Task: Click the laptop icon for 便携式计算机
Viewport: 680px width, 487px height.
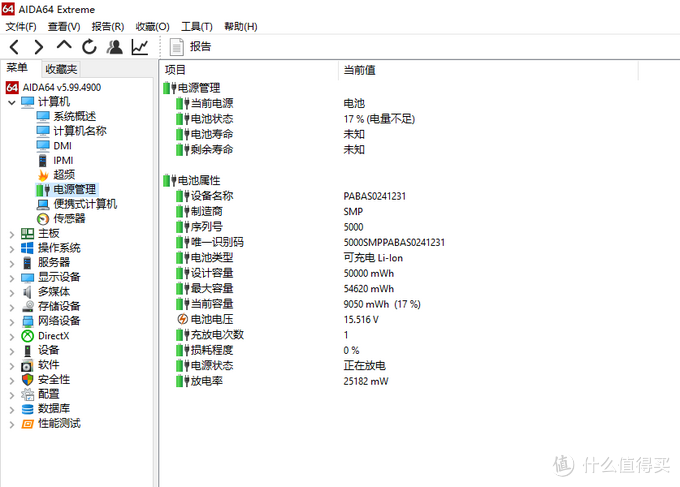Action: [43, 204]
